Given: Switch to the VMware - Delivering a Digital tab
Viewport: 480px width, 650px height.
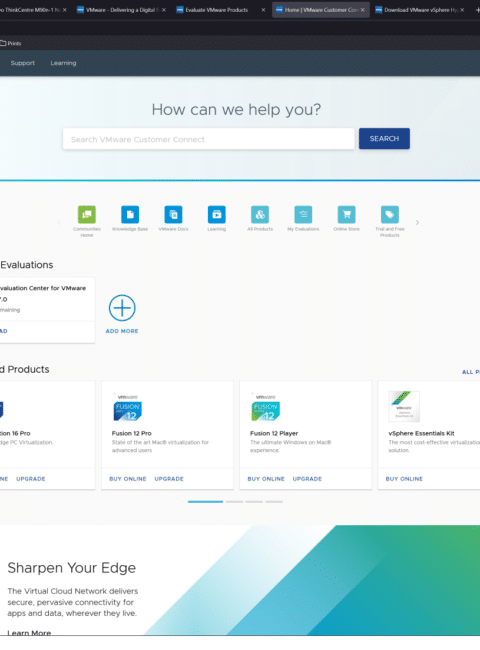Looking at the screenshot, I should [x=121, y=10].
